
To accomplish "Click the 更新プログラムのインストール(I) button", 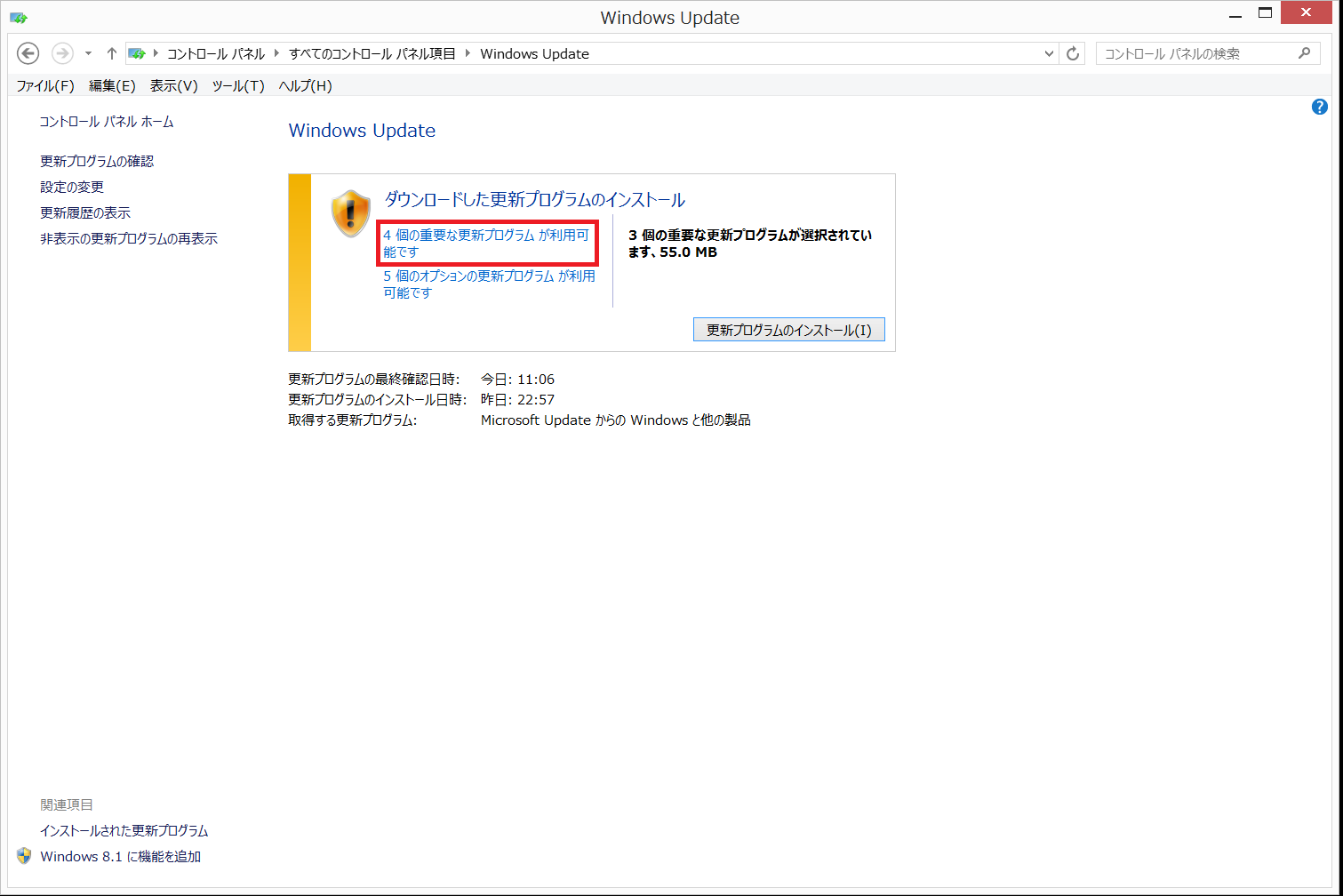I will coord(788,330).
